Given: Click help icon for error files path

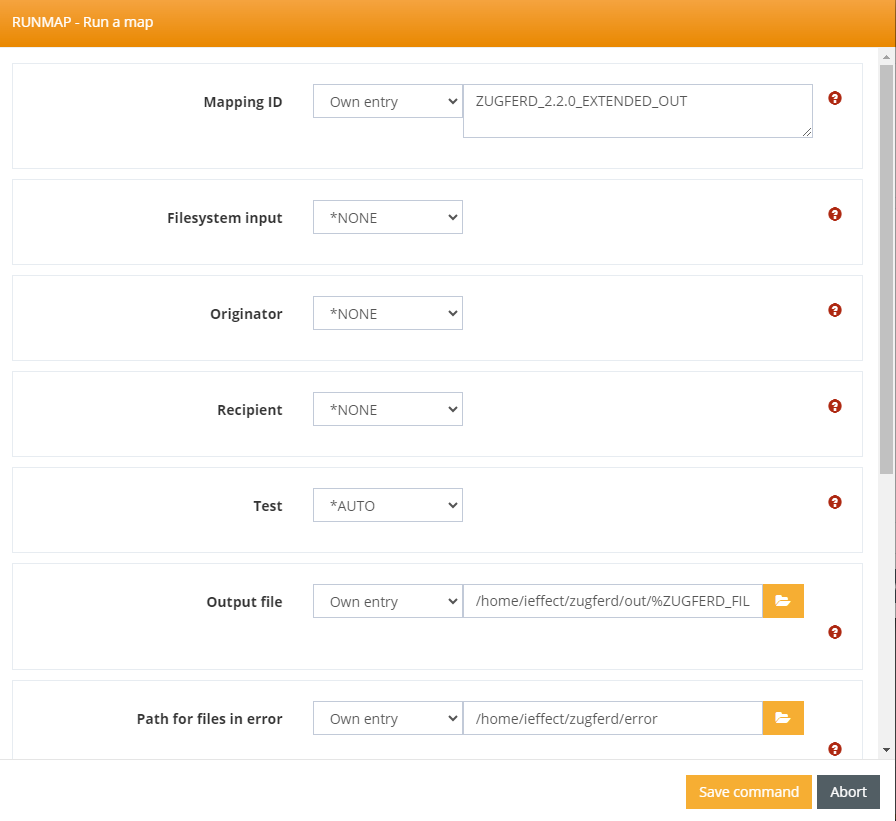Looking at the screenshot, I should 835,749.
